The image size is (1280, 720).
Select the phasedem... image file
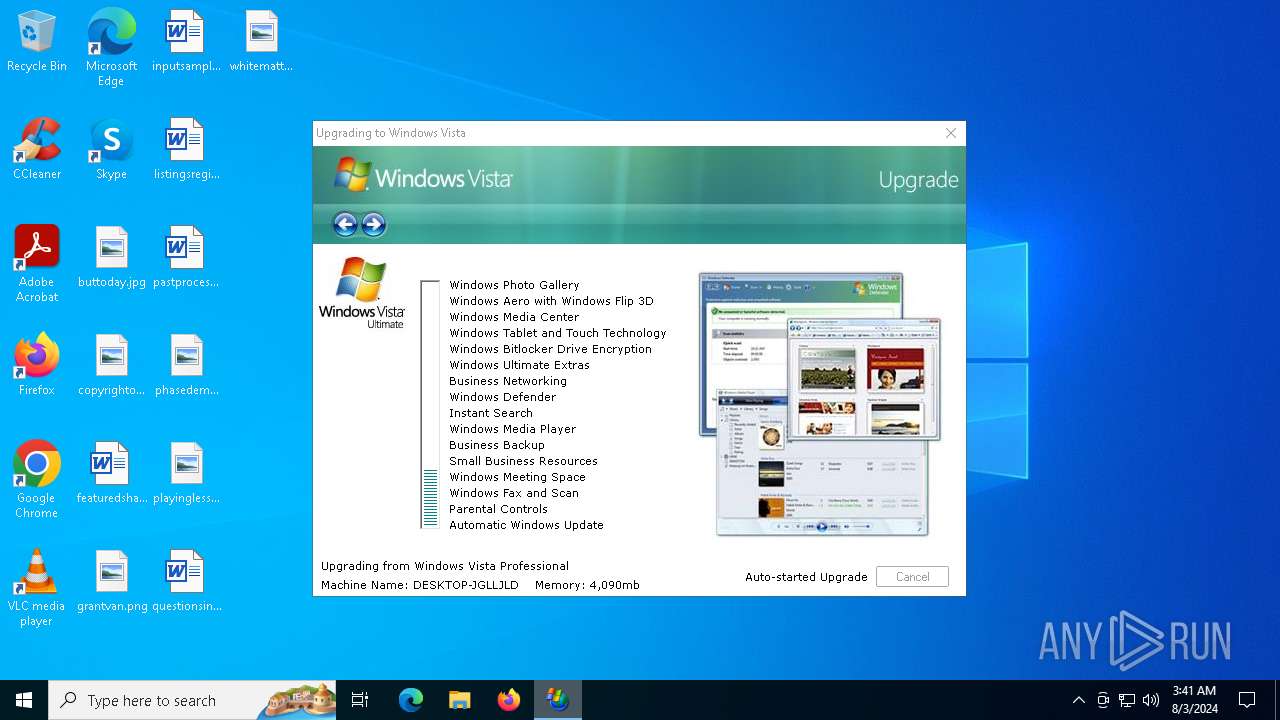pos(187,366)
